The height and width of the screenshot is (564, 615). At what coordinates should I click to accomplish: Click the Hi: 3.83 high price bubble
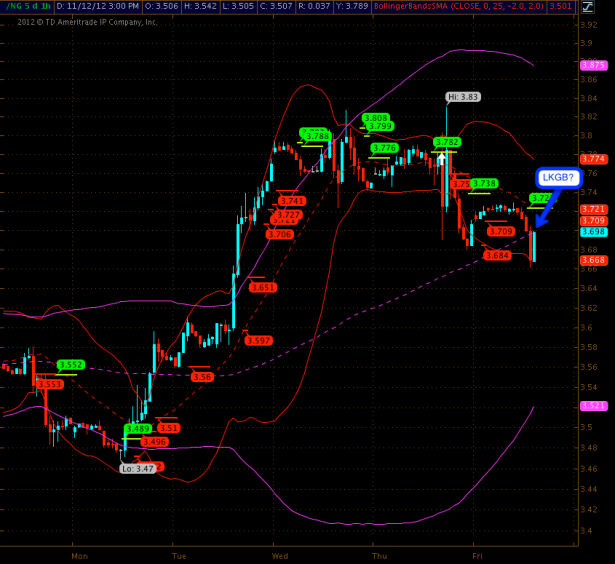tap(463, 97)
